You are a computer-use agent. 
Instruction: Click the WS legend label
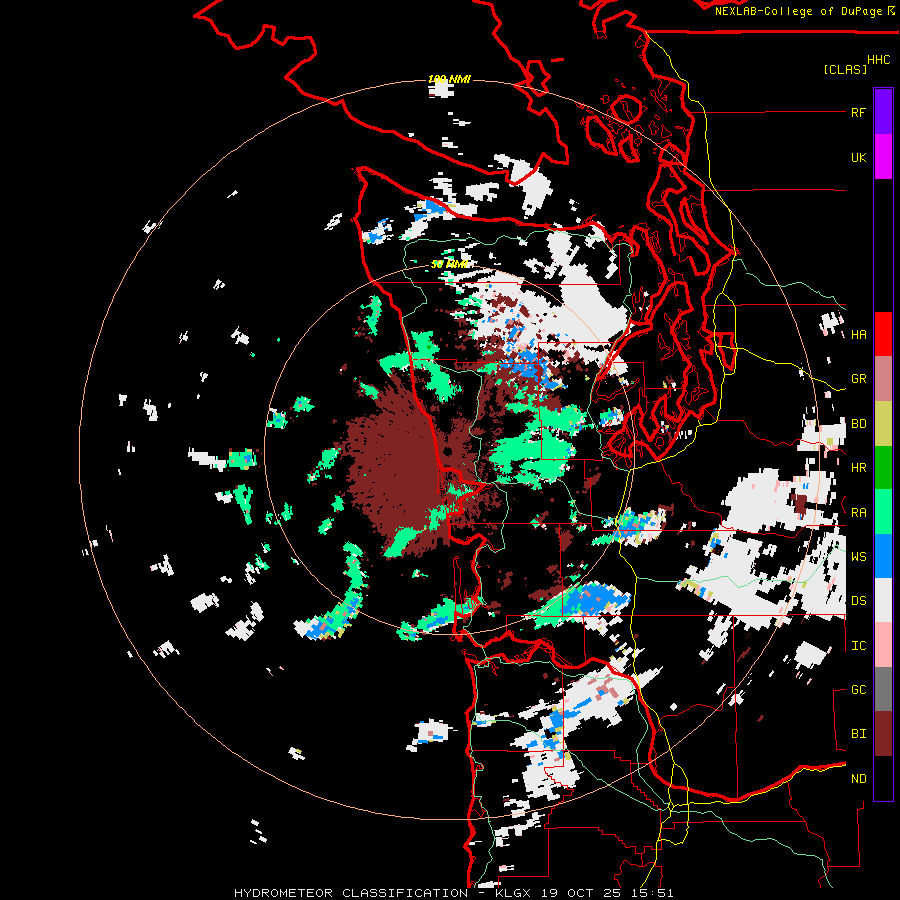pos(858,557)
